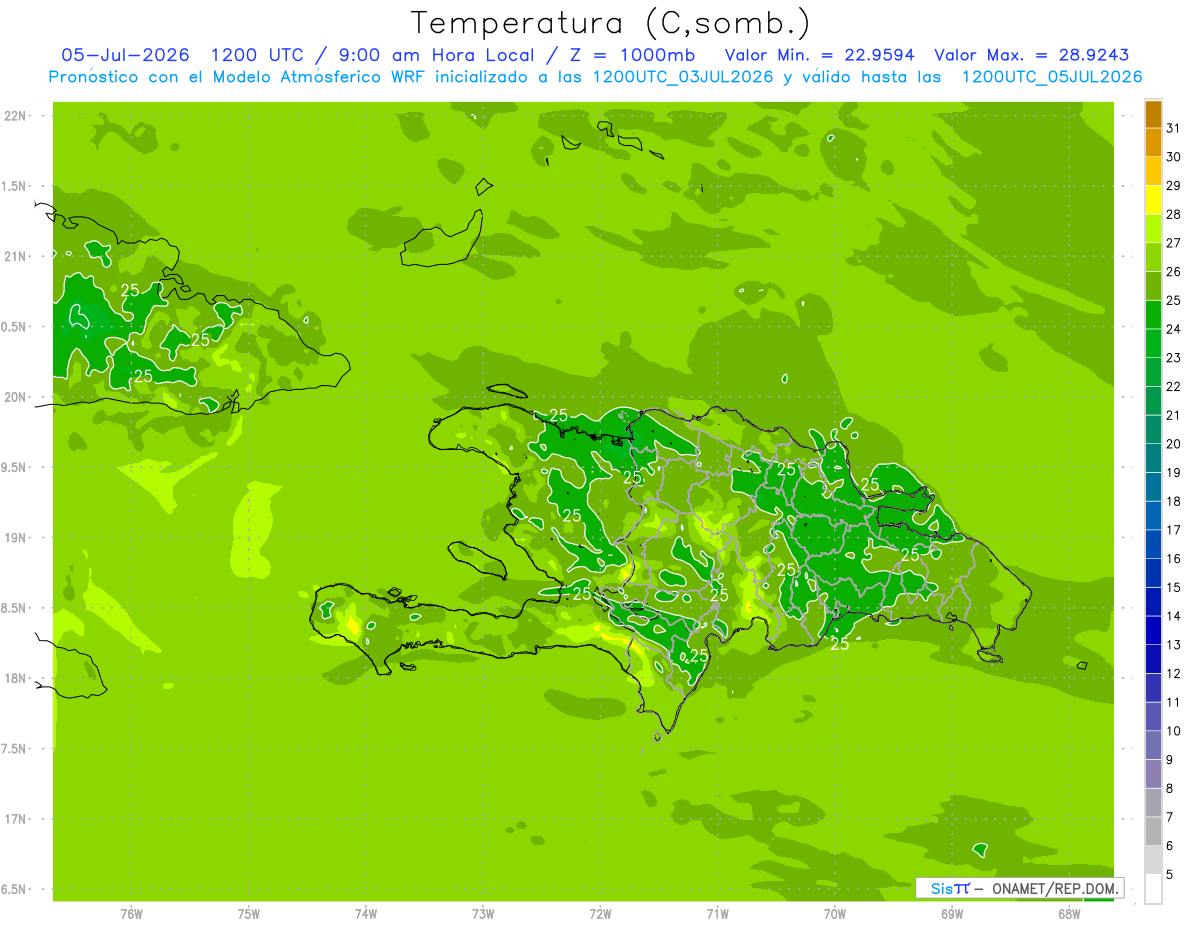This screenshot has width=1200, height=927.
Task: Click the '73W' longitude label
Action: coord(483,913)
